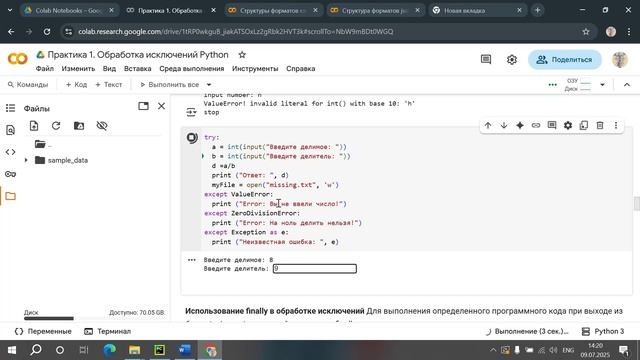The image size is (640, 360).
Task: Open more cell actions menu
Action: click(616, 125)
